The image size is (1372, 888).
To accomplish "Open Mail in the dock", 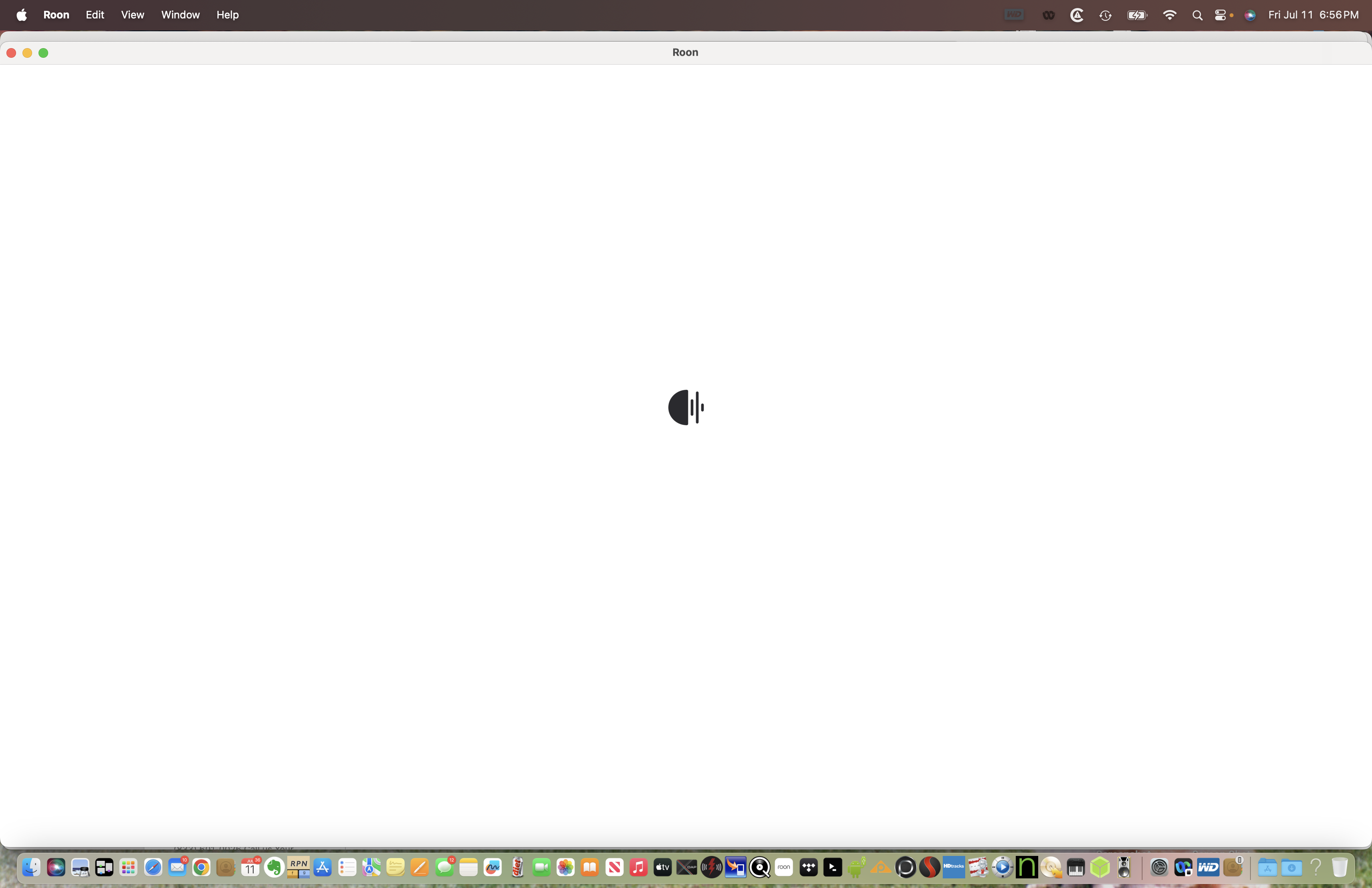I will click(178, 867).
